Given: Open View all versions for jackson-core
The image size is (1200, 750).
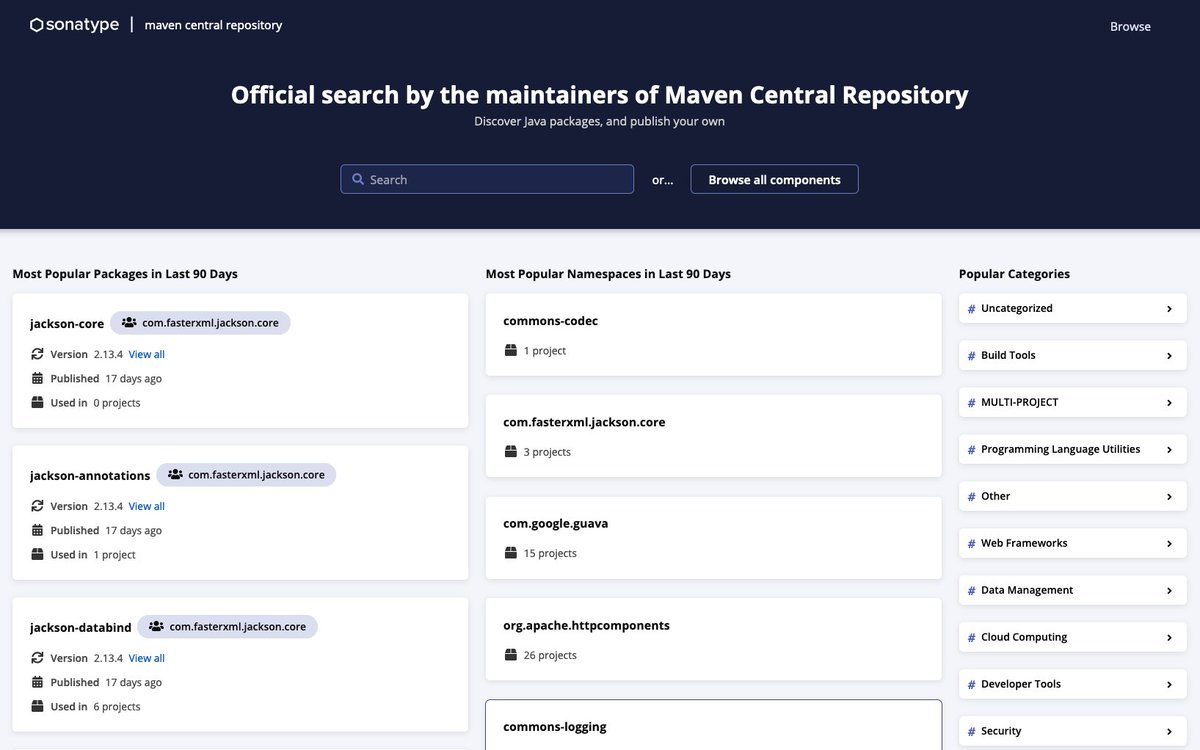Looking at the screenshot, I should click(147, 354).
